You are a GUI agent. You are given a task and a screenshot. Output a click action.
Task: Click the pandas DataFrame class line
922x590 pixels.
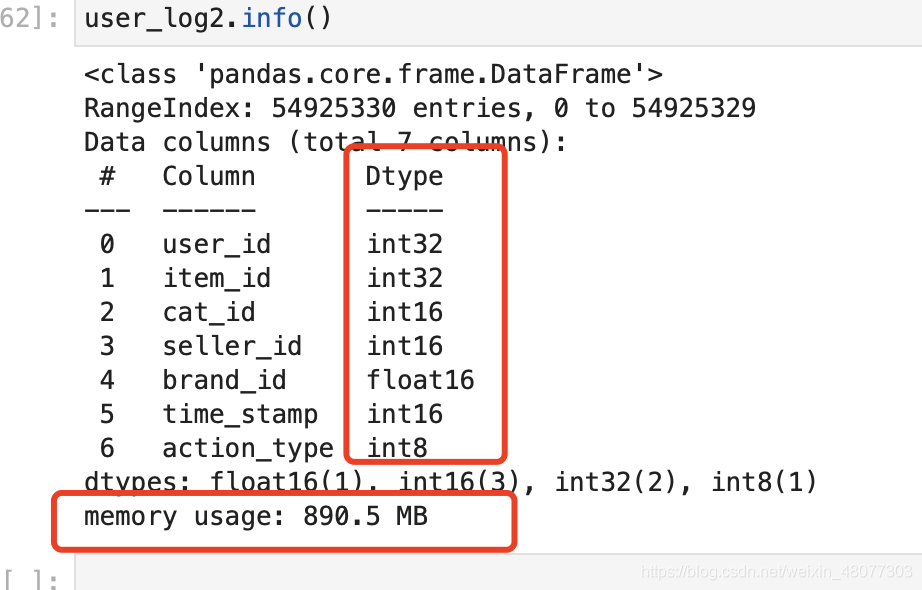point(373,75)
